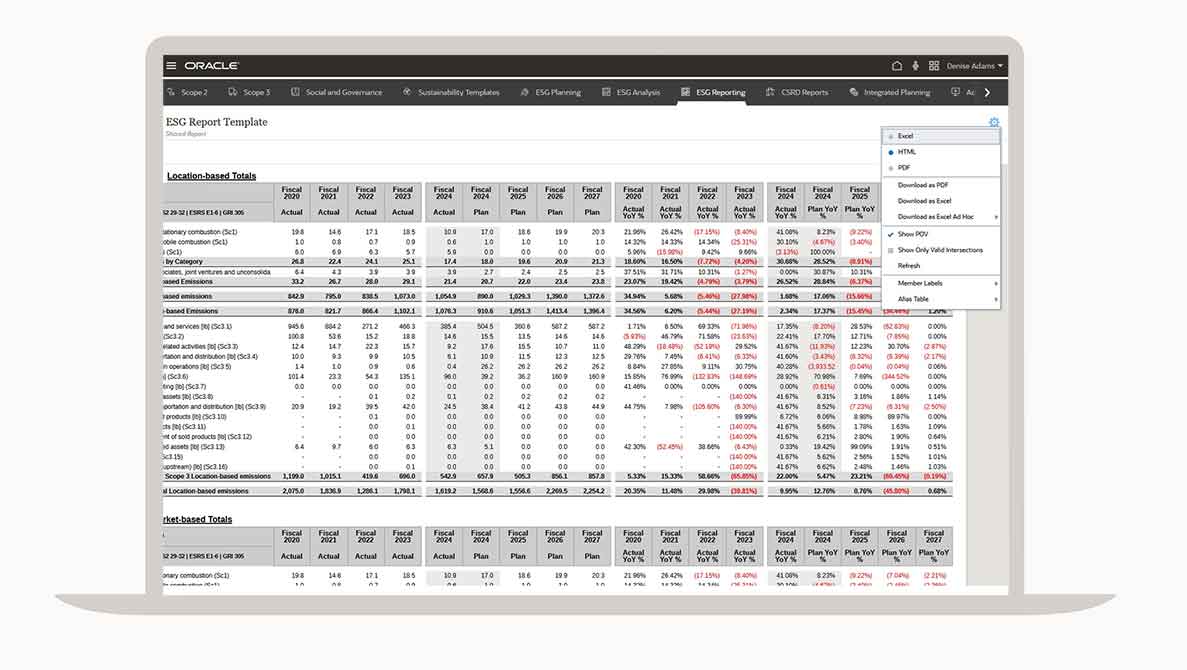Select the PDF radio option

[x=890, y=168]
